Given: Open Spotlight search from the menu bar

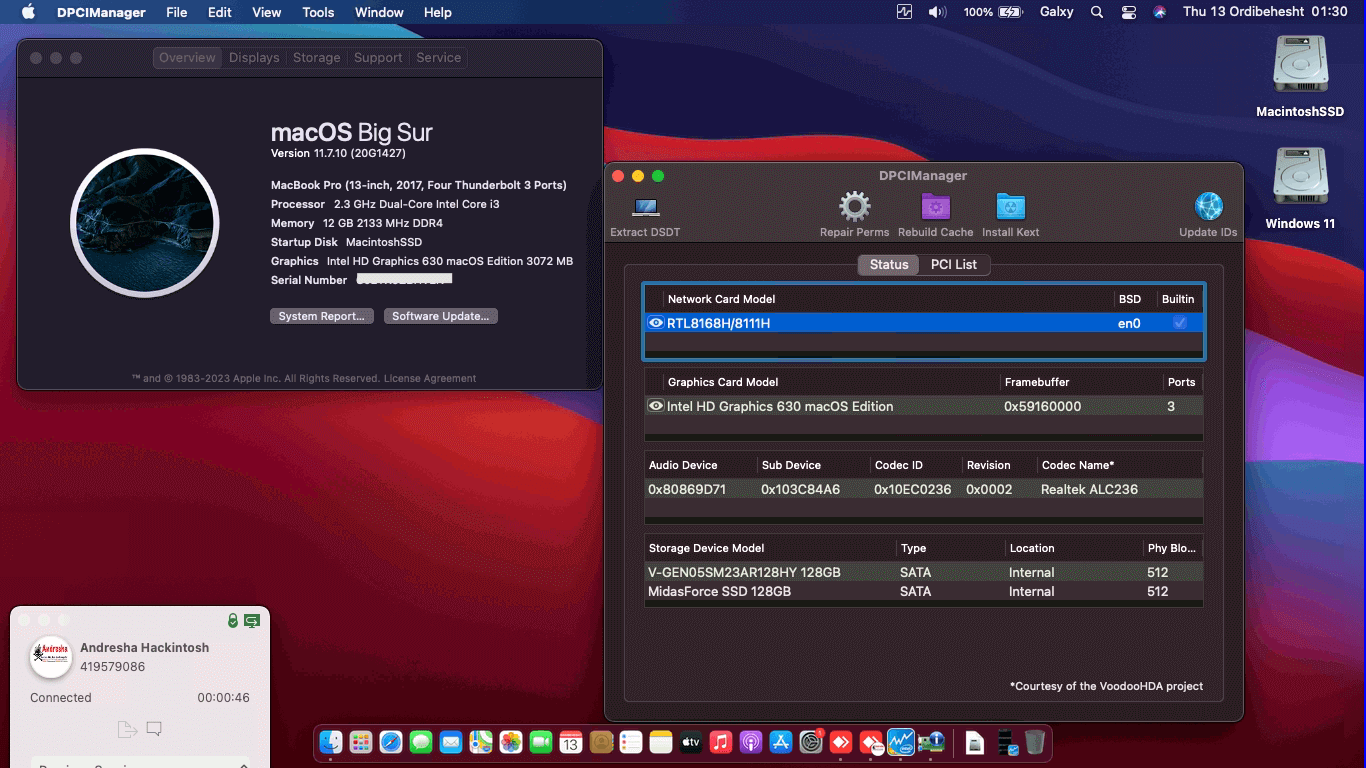Looking at the screenshot, I should (x=1096, y=12).
